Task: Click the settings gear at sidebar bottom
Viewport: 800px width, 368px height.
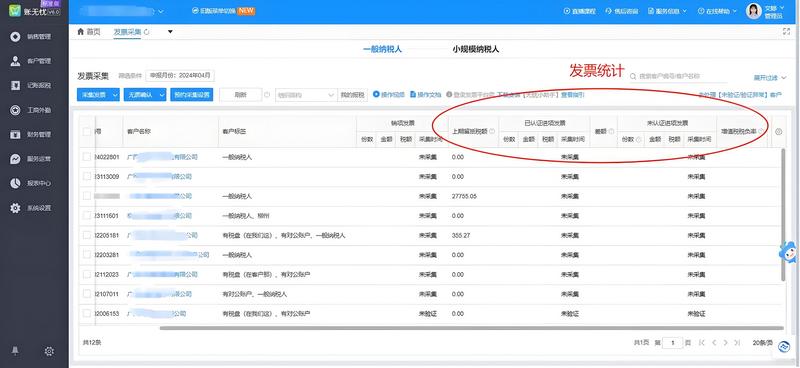Action: tap(49, 351)
